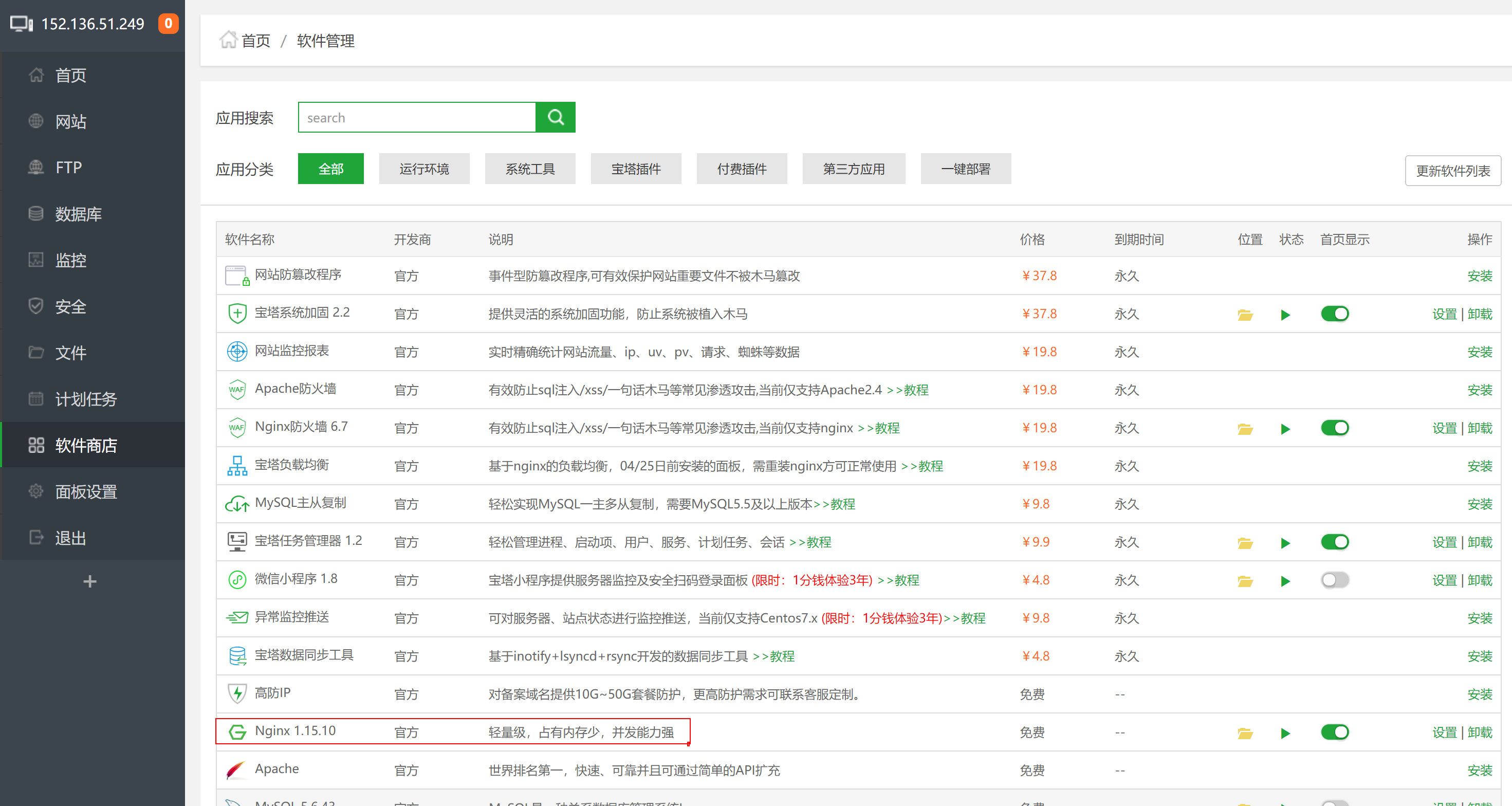Click 首页 in the breadcrumb

tap(256, 41)
